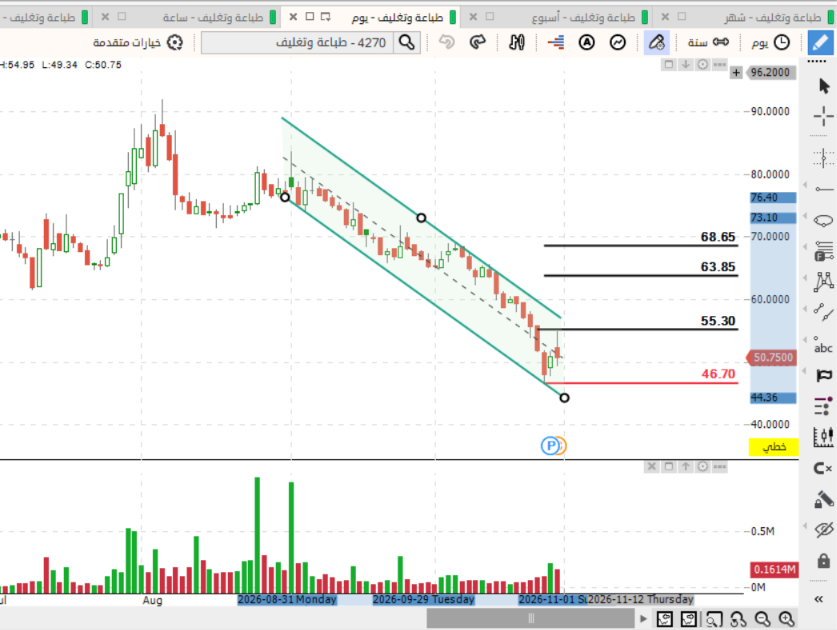Open advanced options gear button
The image size is (837, 630).
(x=138, y=42)
